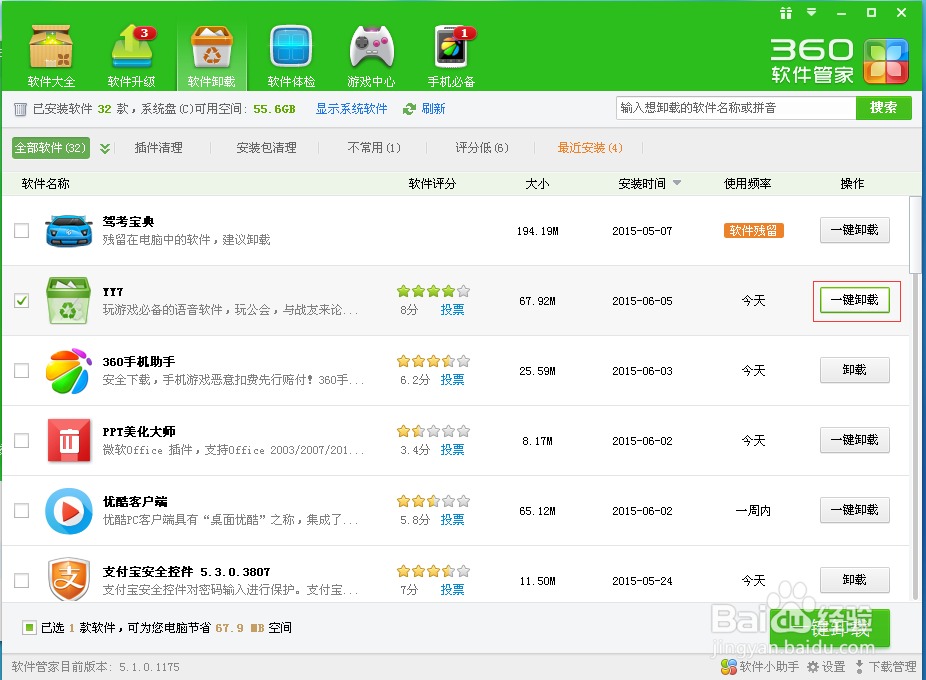The image size is (926, 680).
Task: Switch to the 全部软件 (32) tab
Action: [x=51, y=148]
